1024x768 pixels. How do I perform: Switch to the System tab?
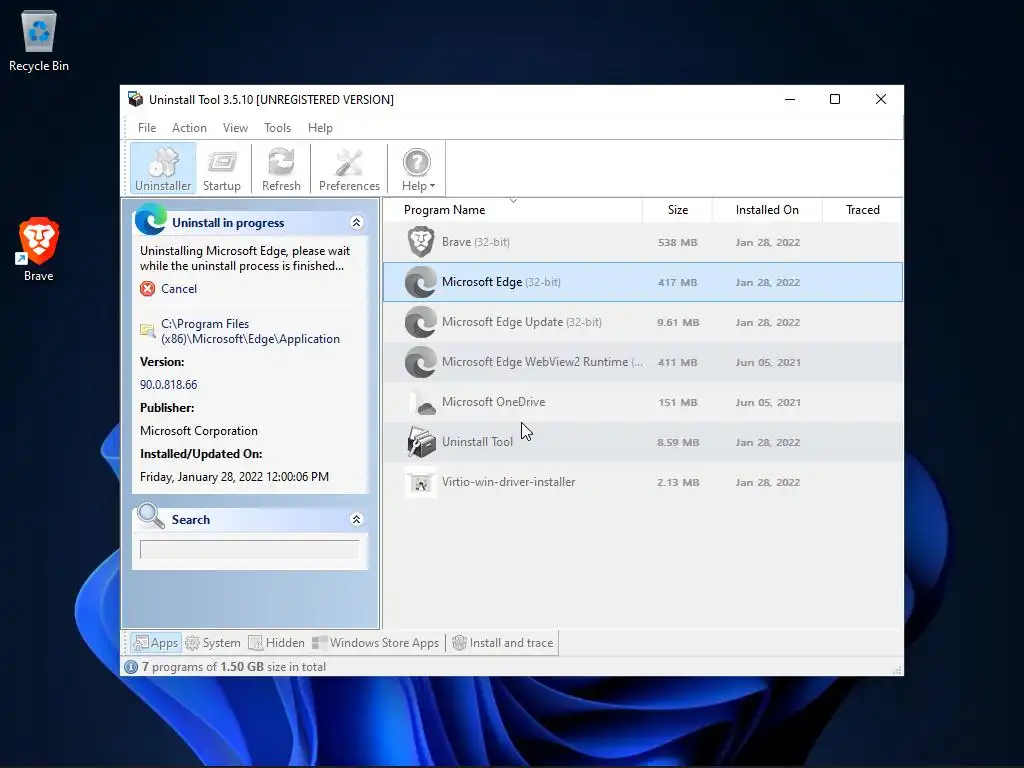(213, 643)
